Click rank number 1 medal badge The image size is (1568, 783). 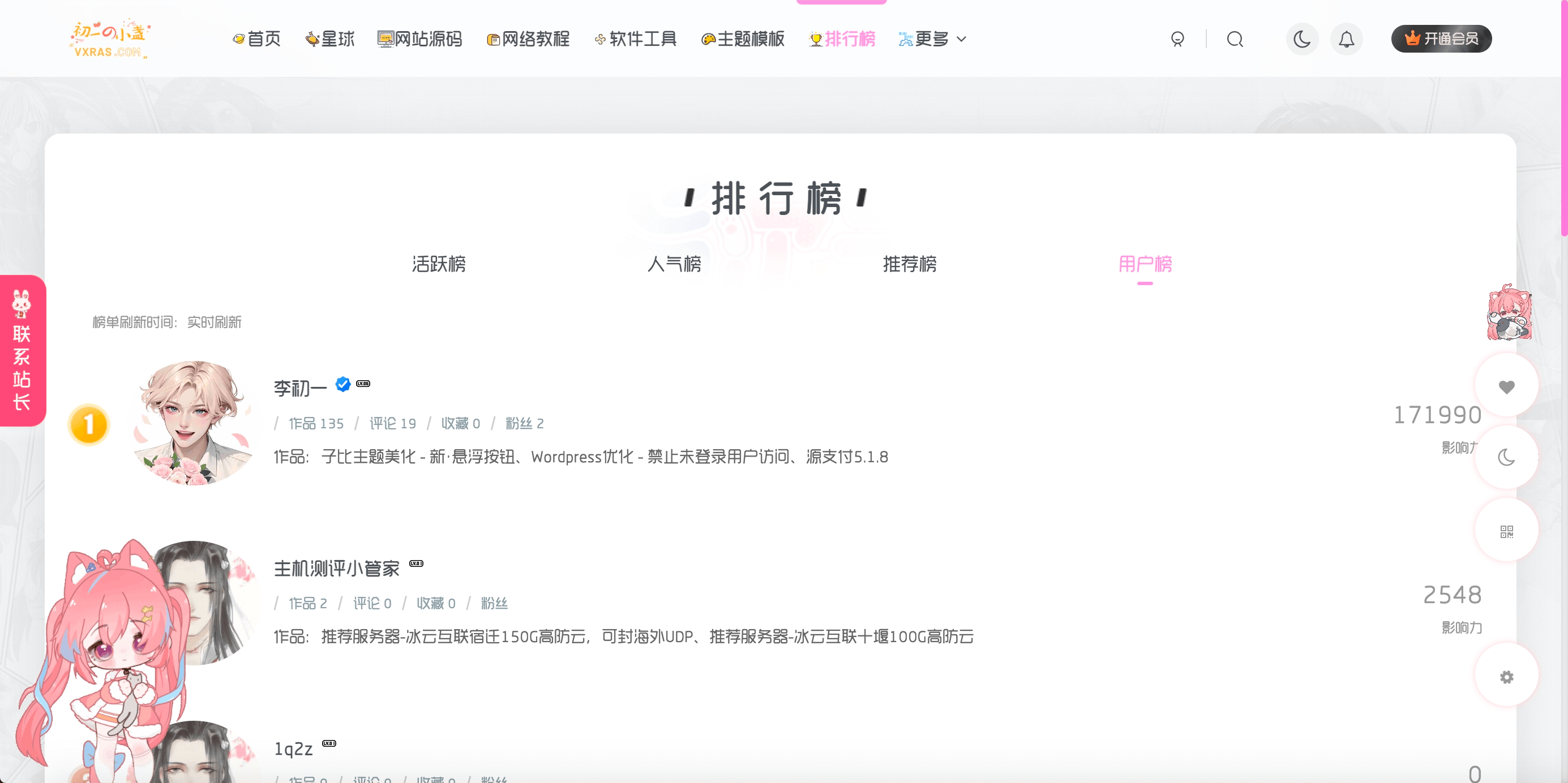click(89, 425)
